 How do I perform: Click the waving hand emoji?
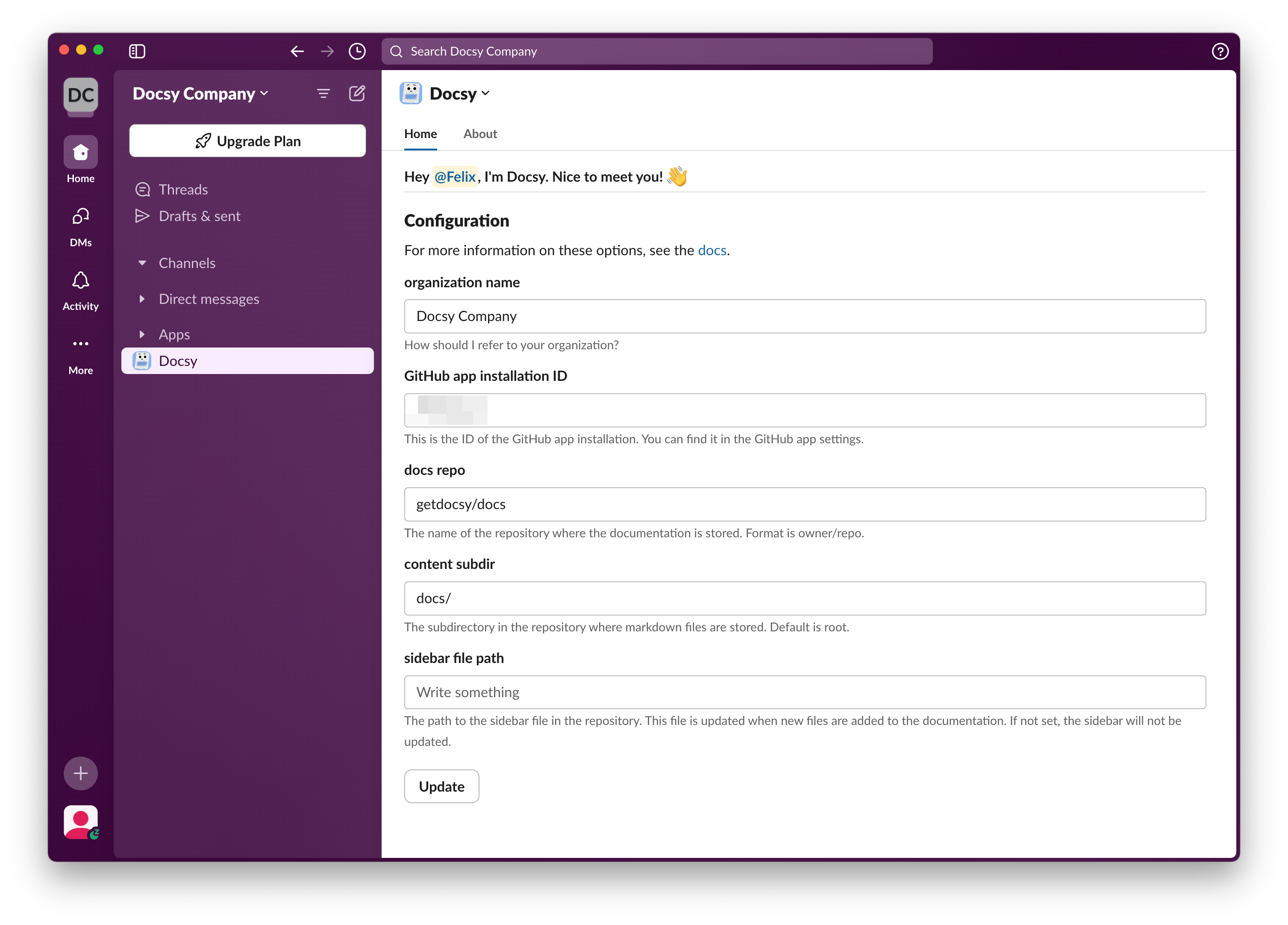point(677,177)
